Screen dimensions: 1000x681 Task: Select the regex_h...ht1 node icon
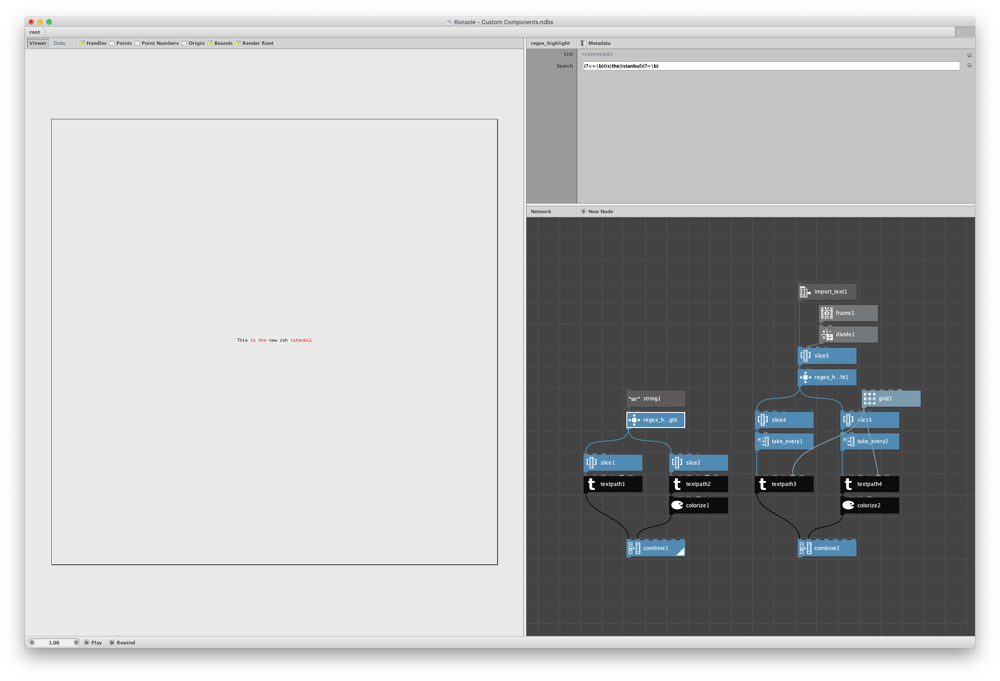[x=805, y=377]
